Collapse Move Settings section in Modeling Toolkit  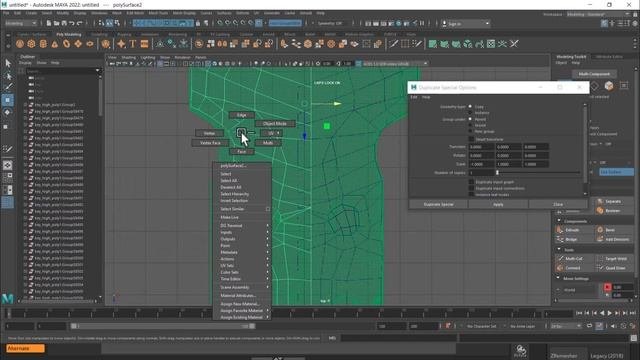click(559, 278)
